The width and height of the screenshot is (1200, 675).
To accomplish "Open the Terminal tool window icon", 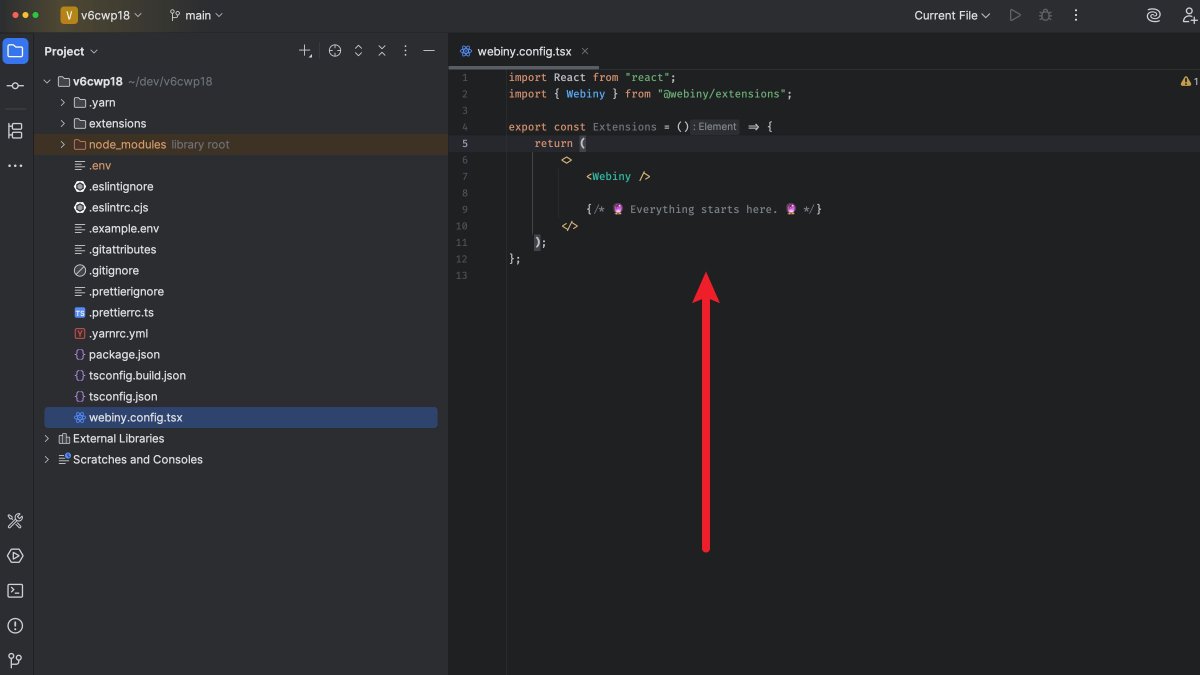I will [x=15, y=590].
